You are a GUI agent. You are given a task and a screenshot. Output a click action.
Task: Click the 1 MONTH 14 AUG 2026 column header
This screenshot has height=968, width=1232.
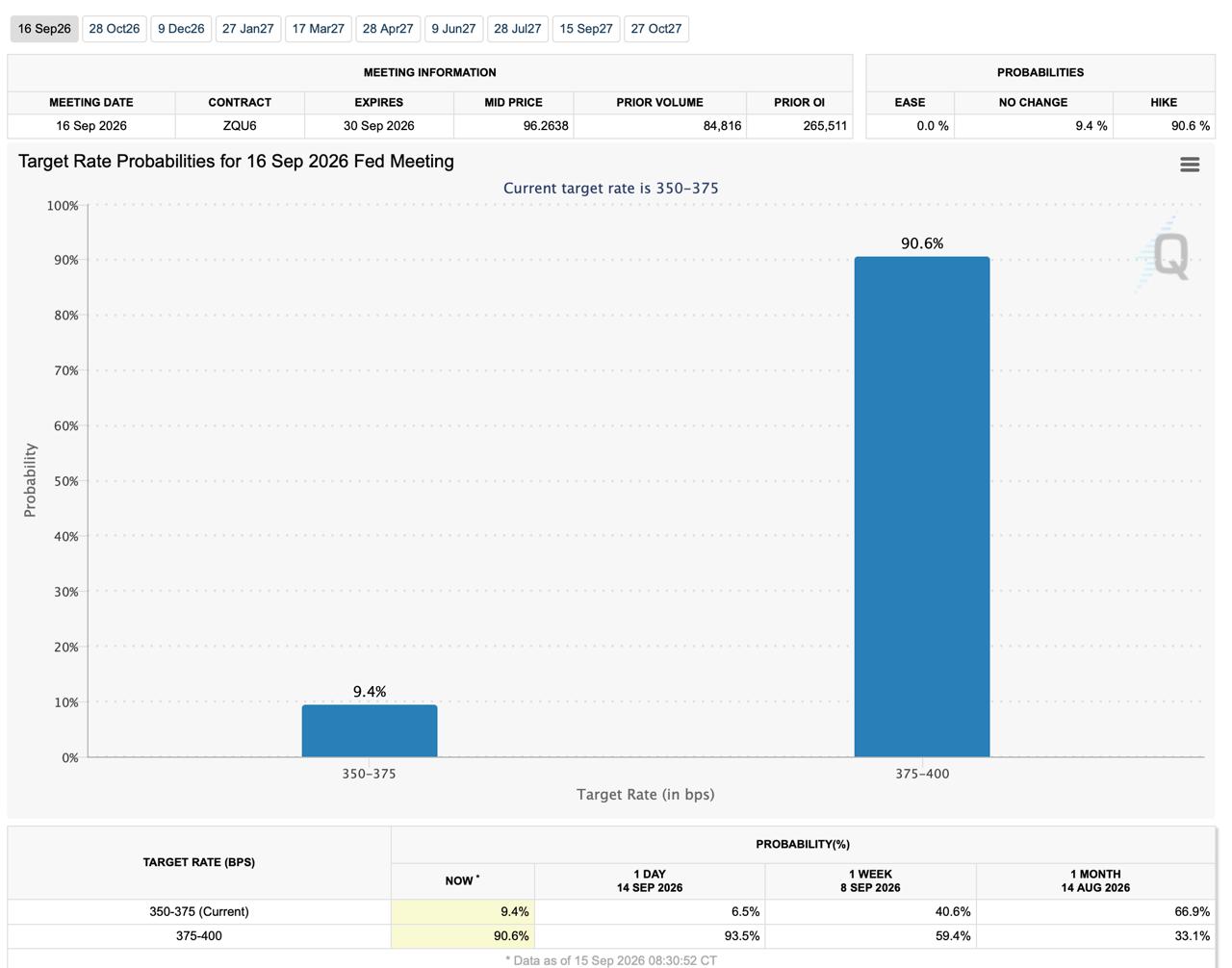(x=1095, y=880)
